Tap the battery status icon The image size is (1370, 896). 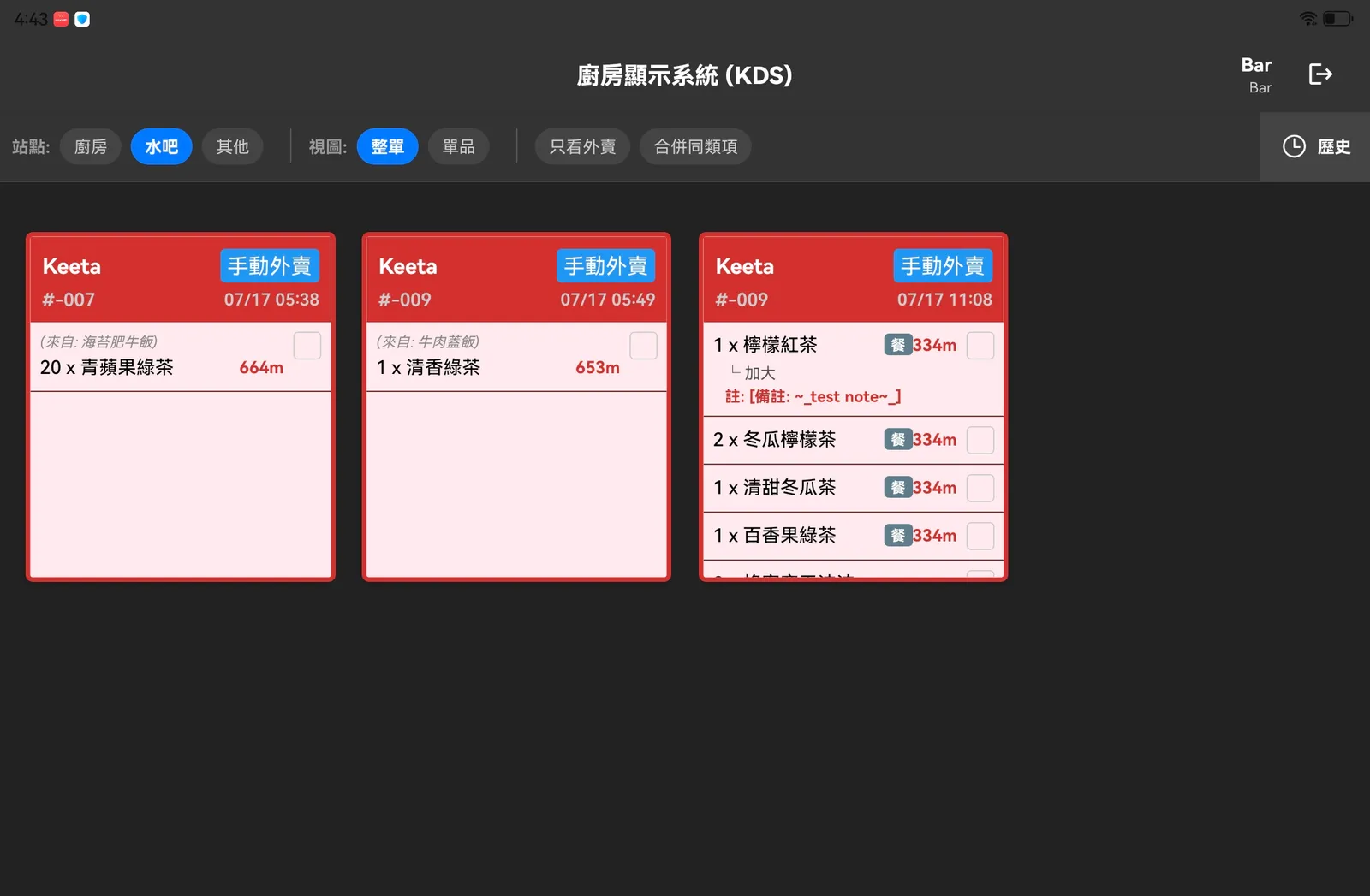click(x=1337, y=18)
